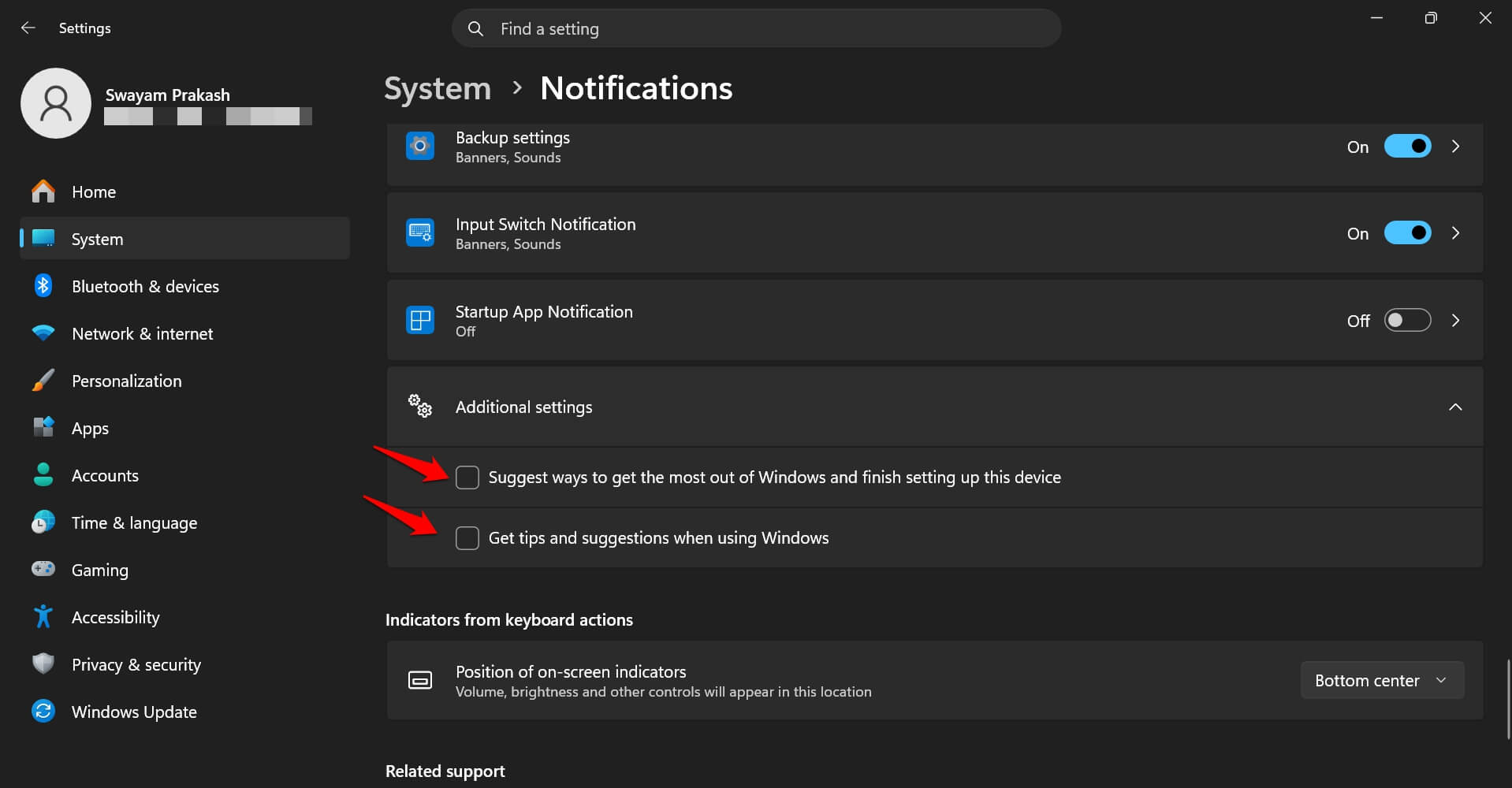The width and height of the screenshot is (1512, 788).
Task: Open Network & internet settings
Action: coord(184,333)
